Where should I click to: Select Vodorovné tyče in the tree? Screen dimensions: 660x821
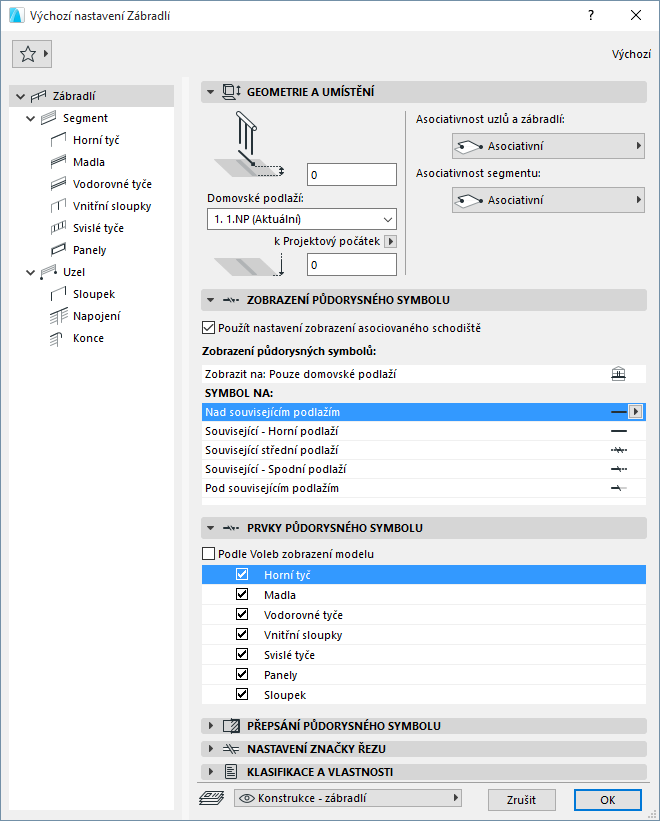[x=112, y=184]
